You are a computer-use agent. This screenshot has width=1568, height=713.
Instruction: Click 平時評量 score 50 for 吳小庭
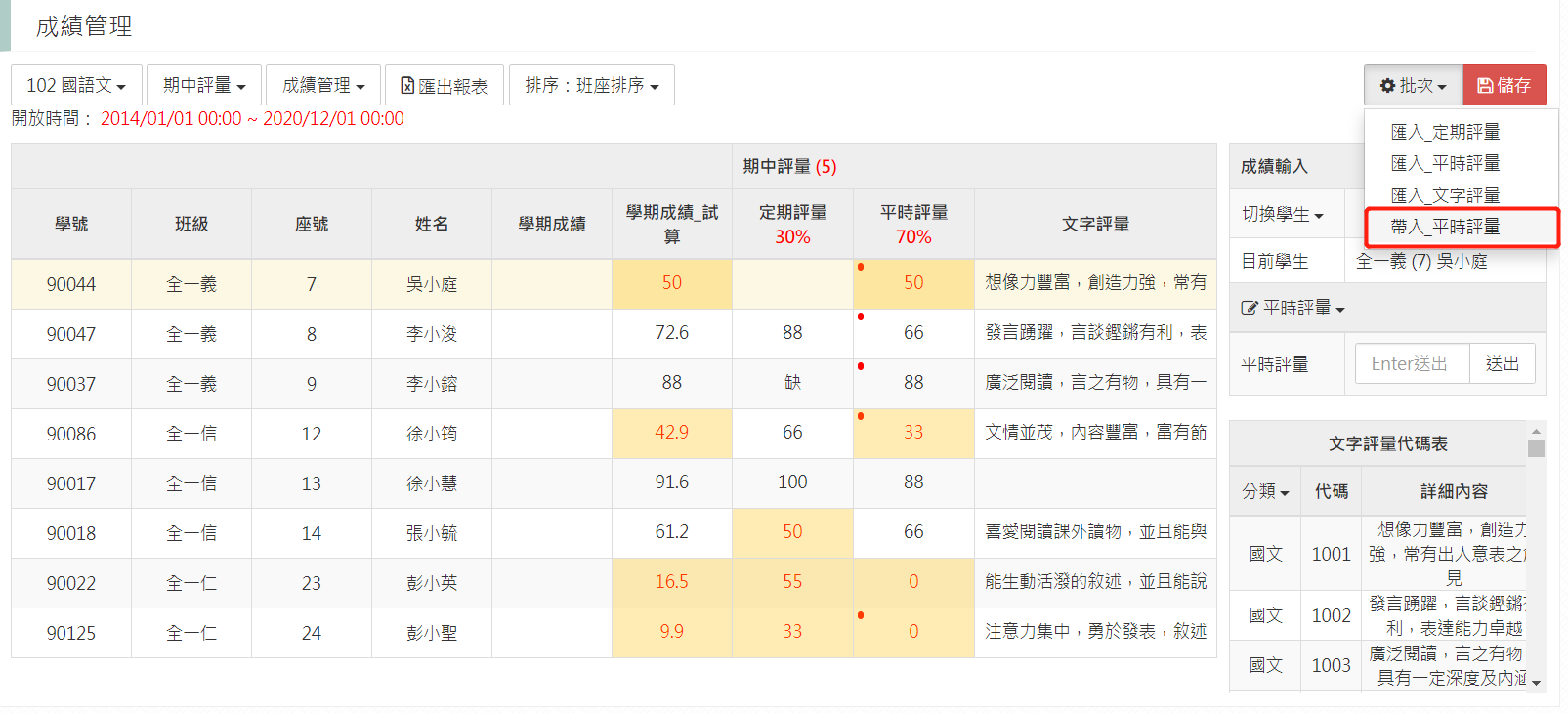pyautogui.click(x=913, y=283)
